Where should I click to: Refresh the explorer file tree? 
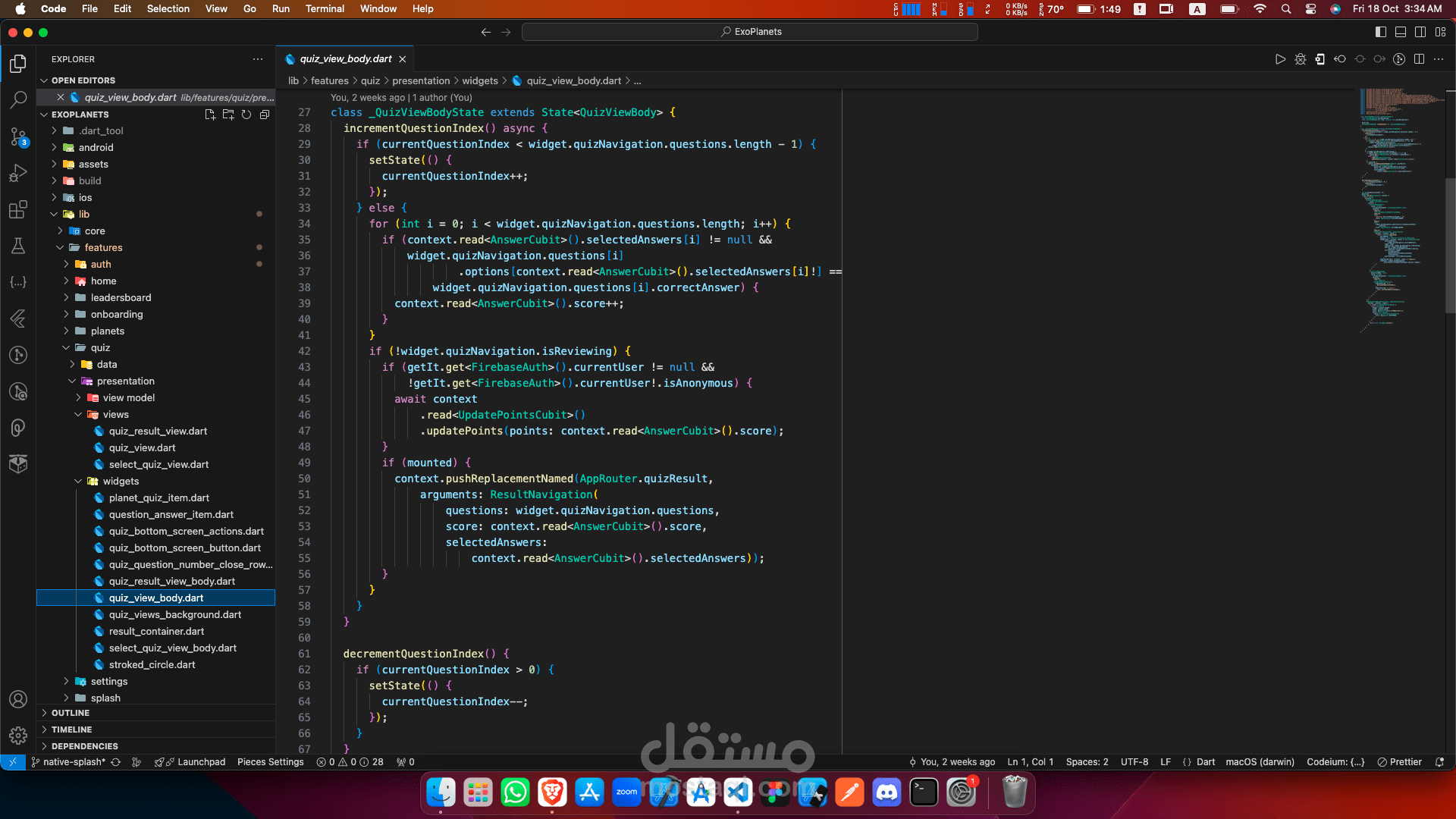(x=246, y=115)
